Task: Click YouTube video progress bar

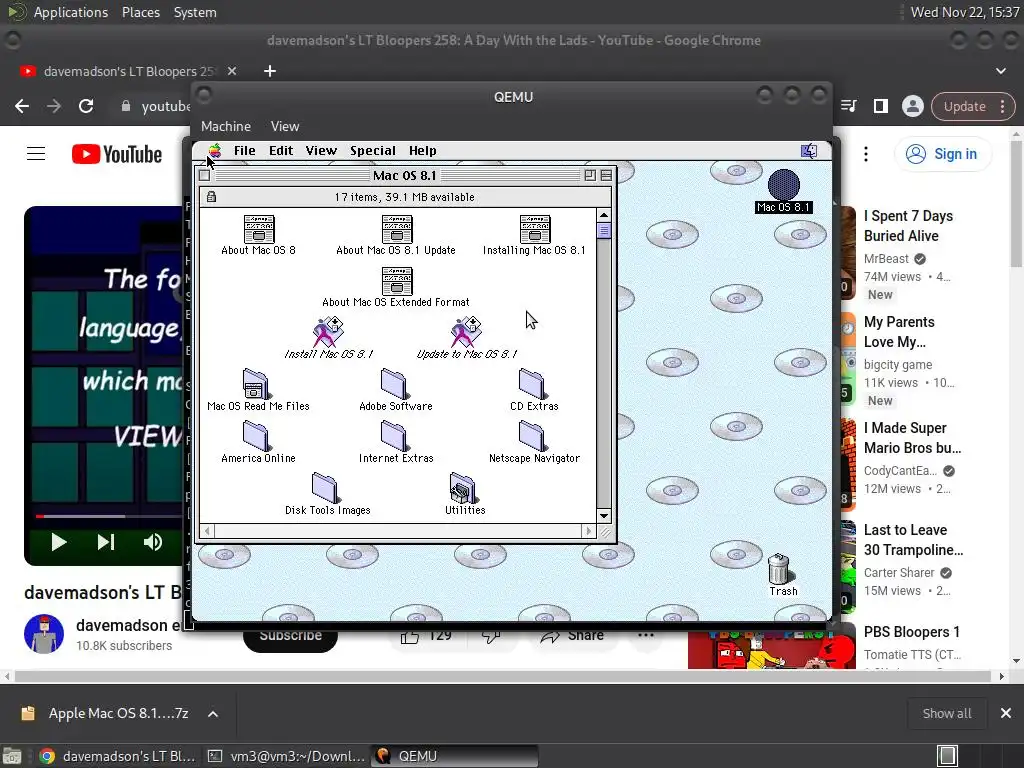Action: [x=108, y=516]
